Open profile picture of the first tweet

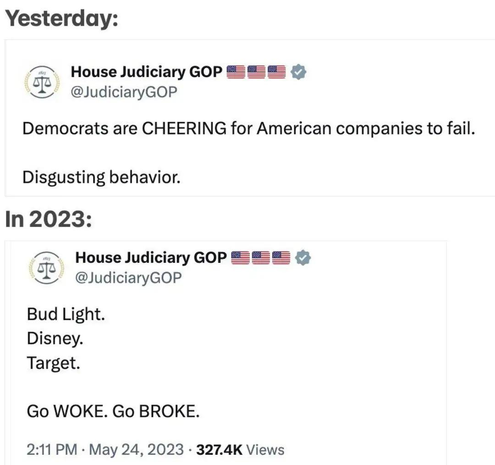point(42,82)
